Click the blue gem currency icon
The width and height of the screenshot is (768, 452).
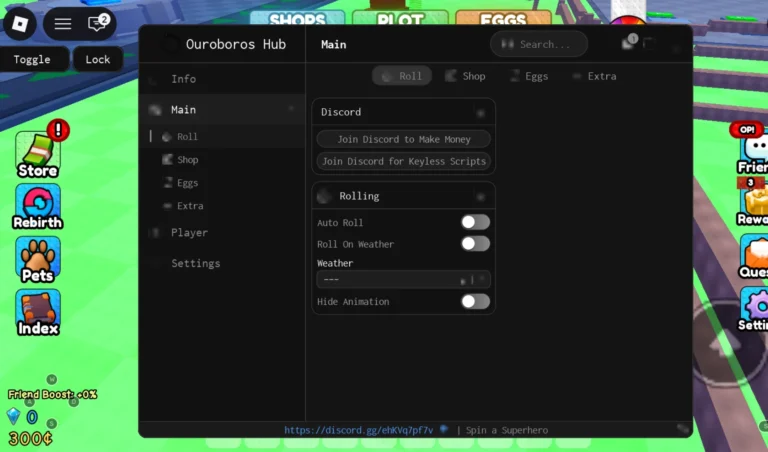(13, 416)
